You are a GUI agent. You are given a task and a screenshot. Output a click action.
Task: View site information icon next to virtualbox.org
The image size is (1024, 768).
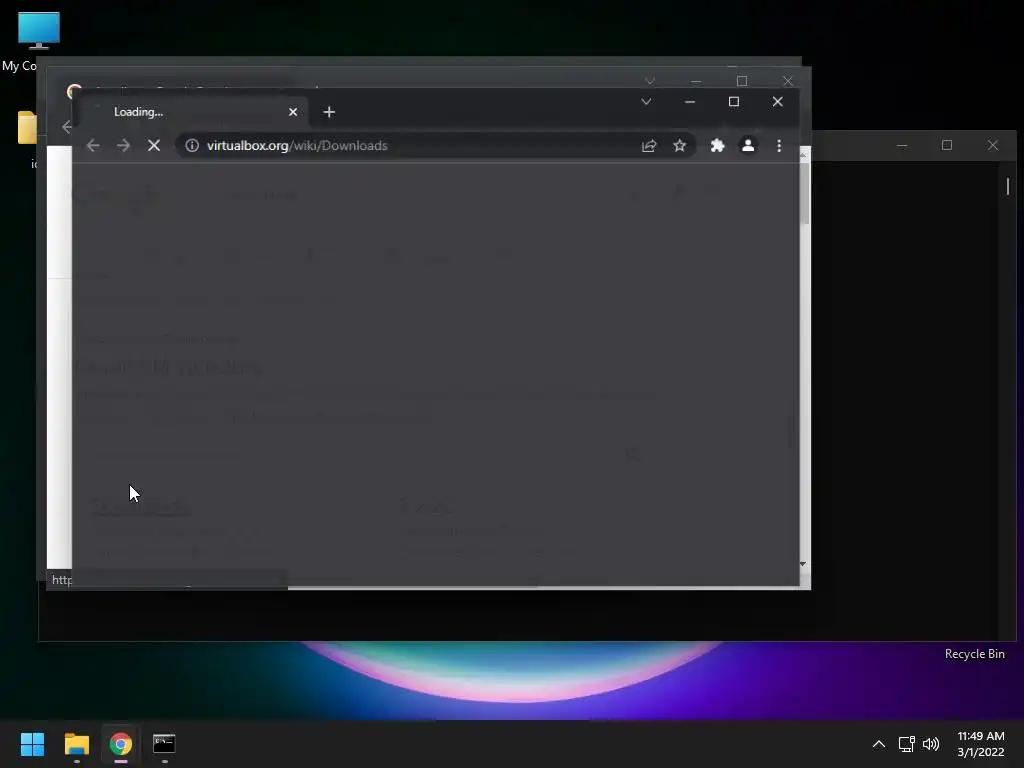pyautogui.click(x=192, y=146)
